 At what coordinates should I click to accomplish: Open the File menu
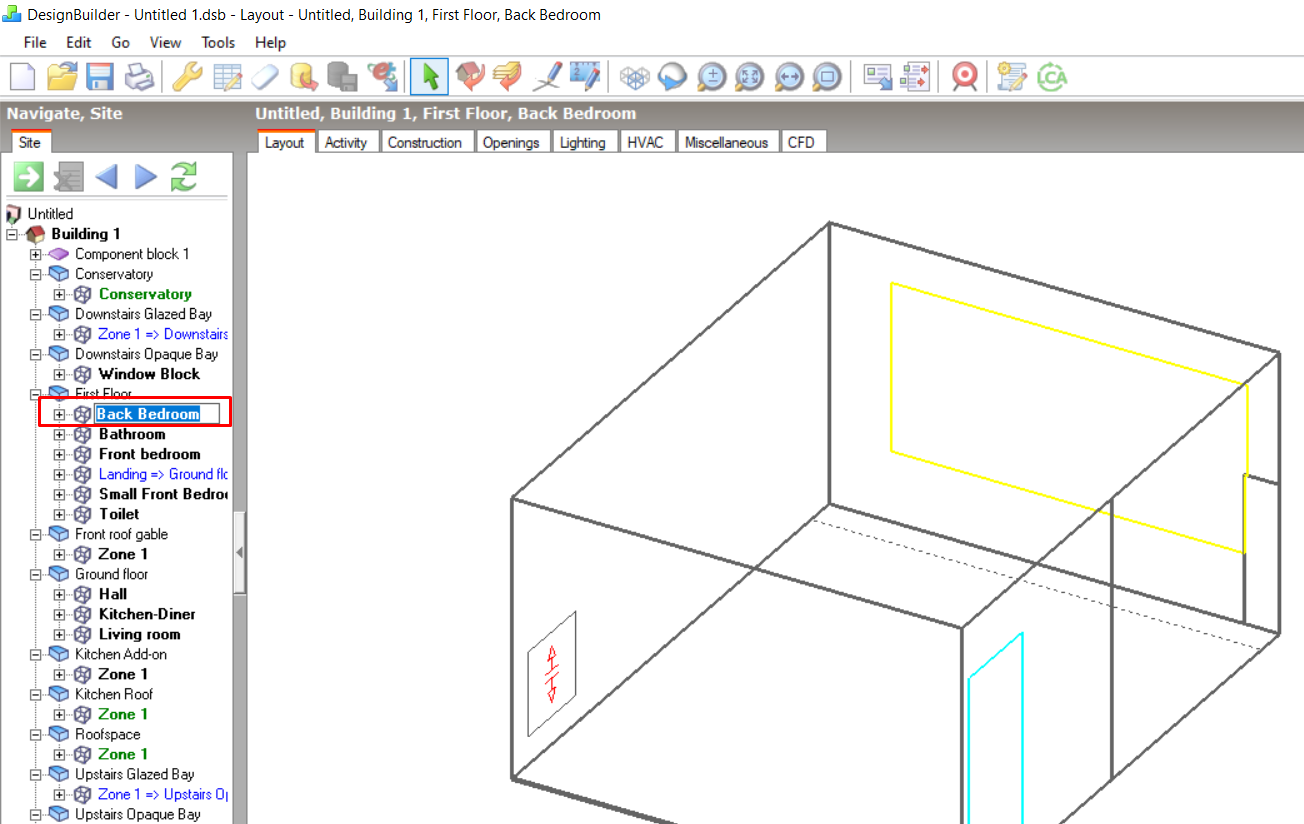pyautogui.click(x=35, y=42)
